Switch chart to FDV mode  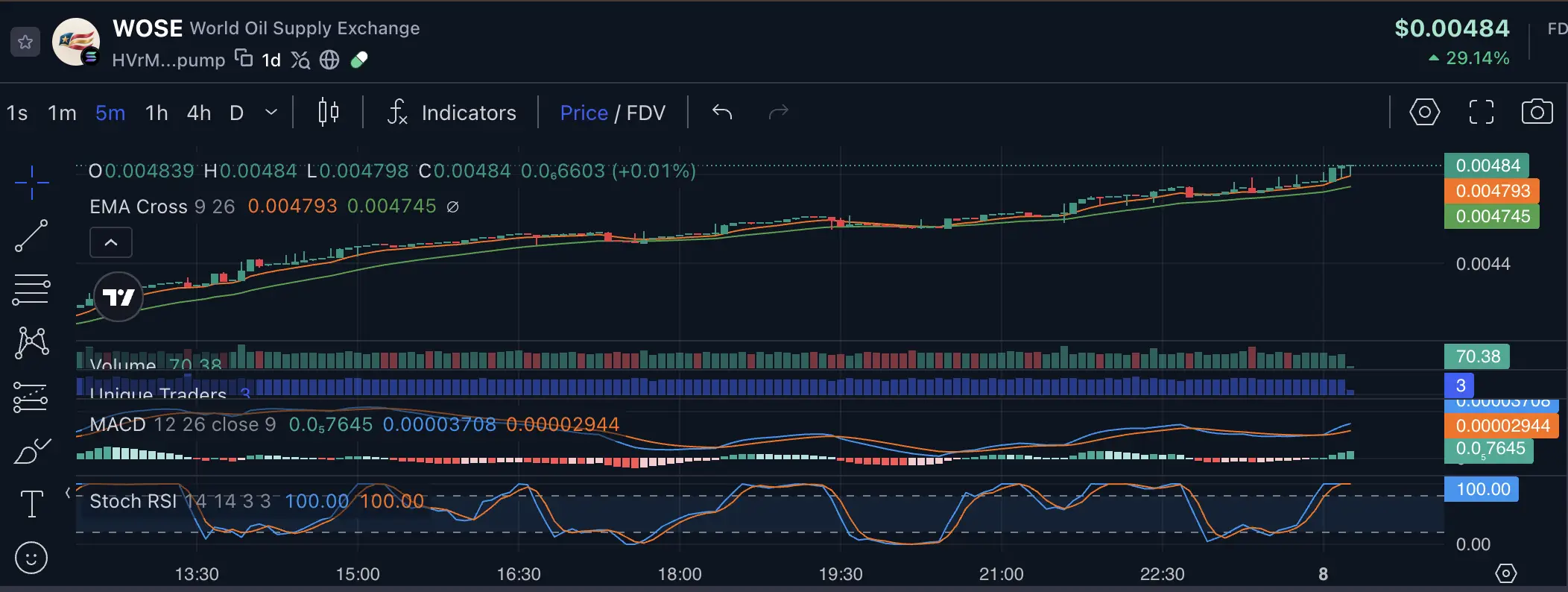(x=646, y=113)
